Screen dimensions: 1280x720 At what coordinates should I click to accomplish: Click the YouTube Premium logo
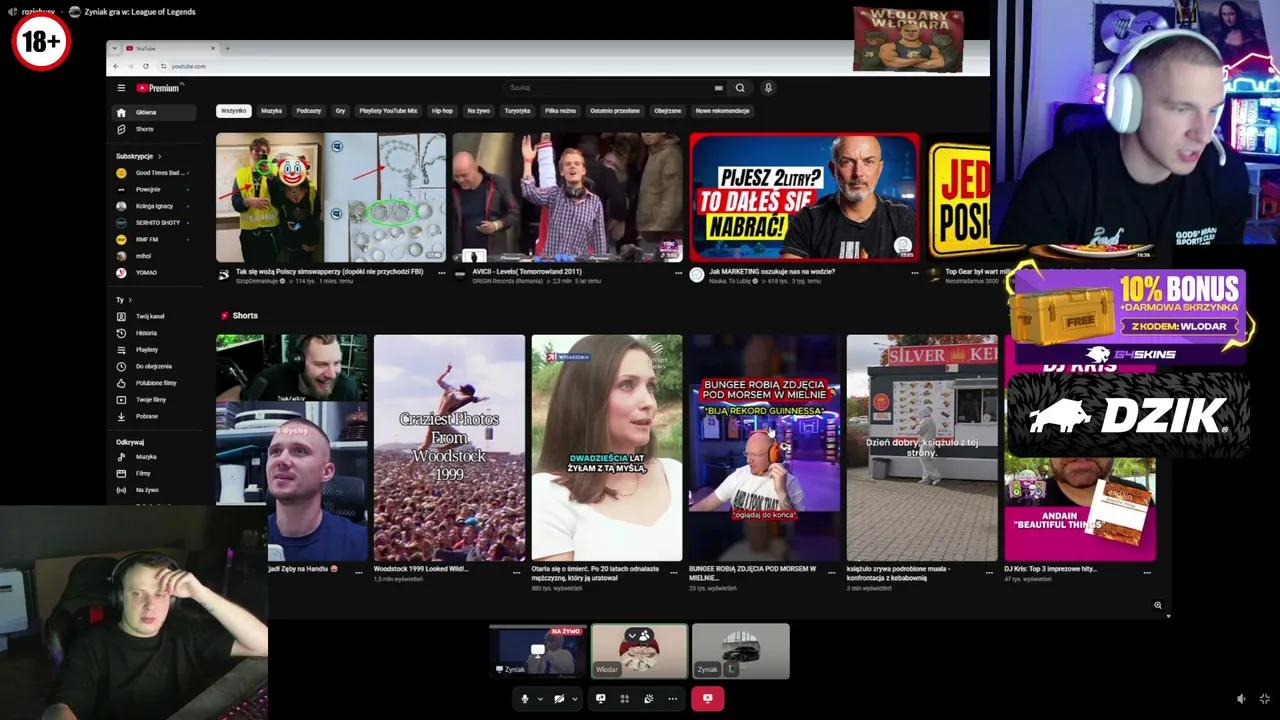(158, 88)
